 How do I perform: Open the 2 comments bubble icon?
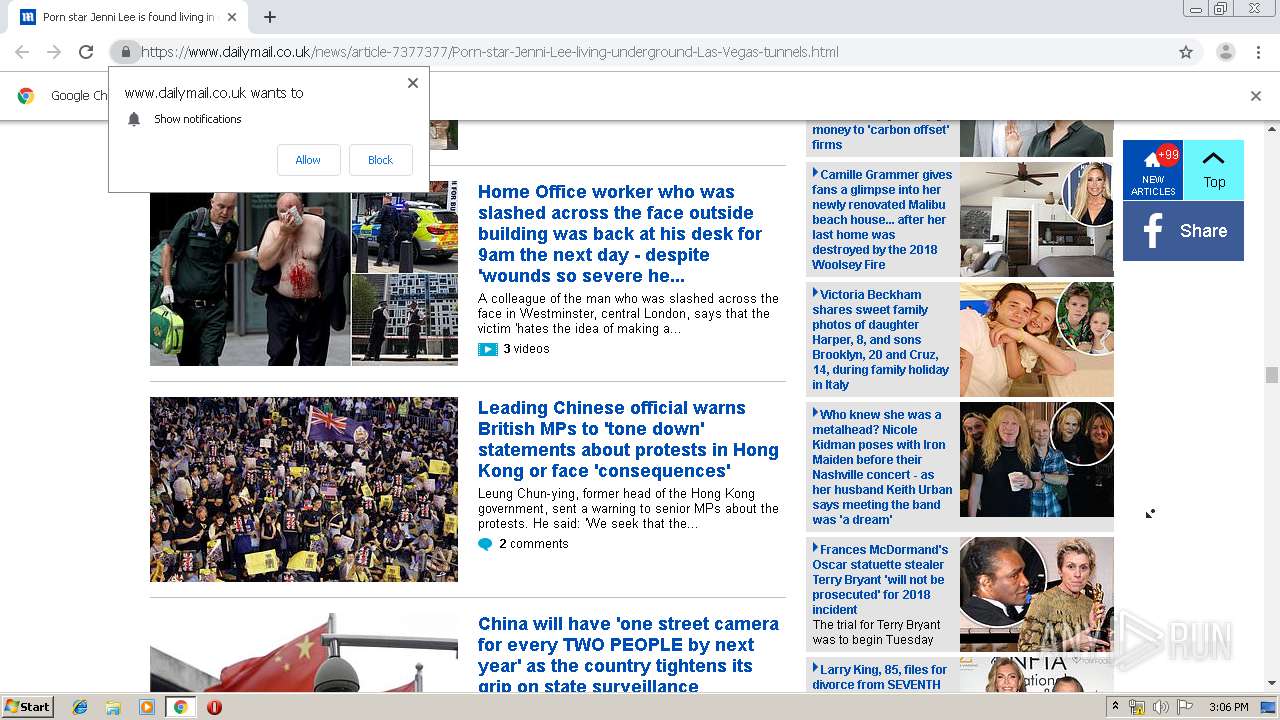(x=485, y=544)
